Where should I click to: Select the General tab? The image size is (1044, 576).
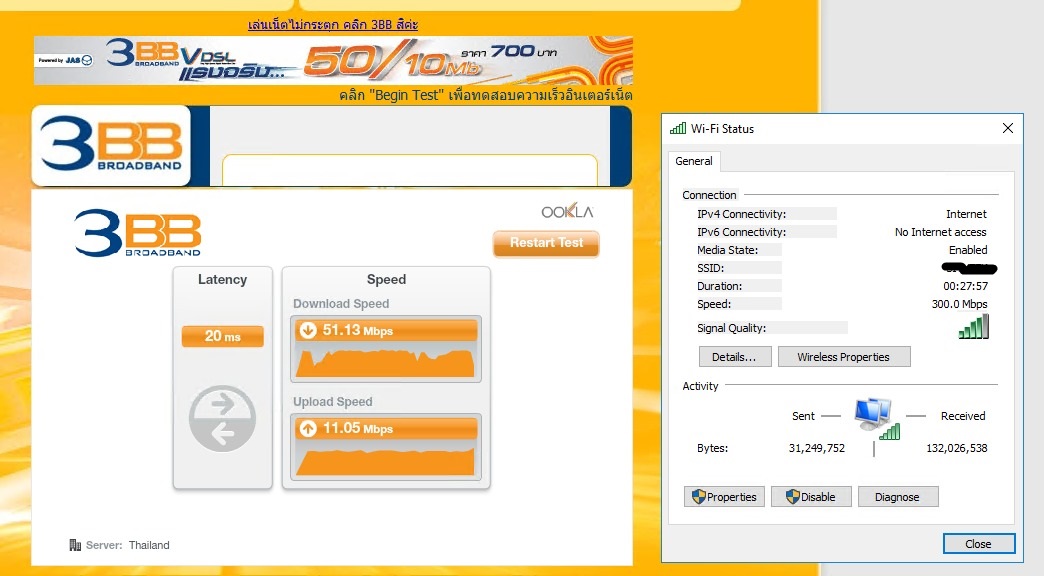[694, 161]
